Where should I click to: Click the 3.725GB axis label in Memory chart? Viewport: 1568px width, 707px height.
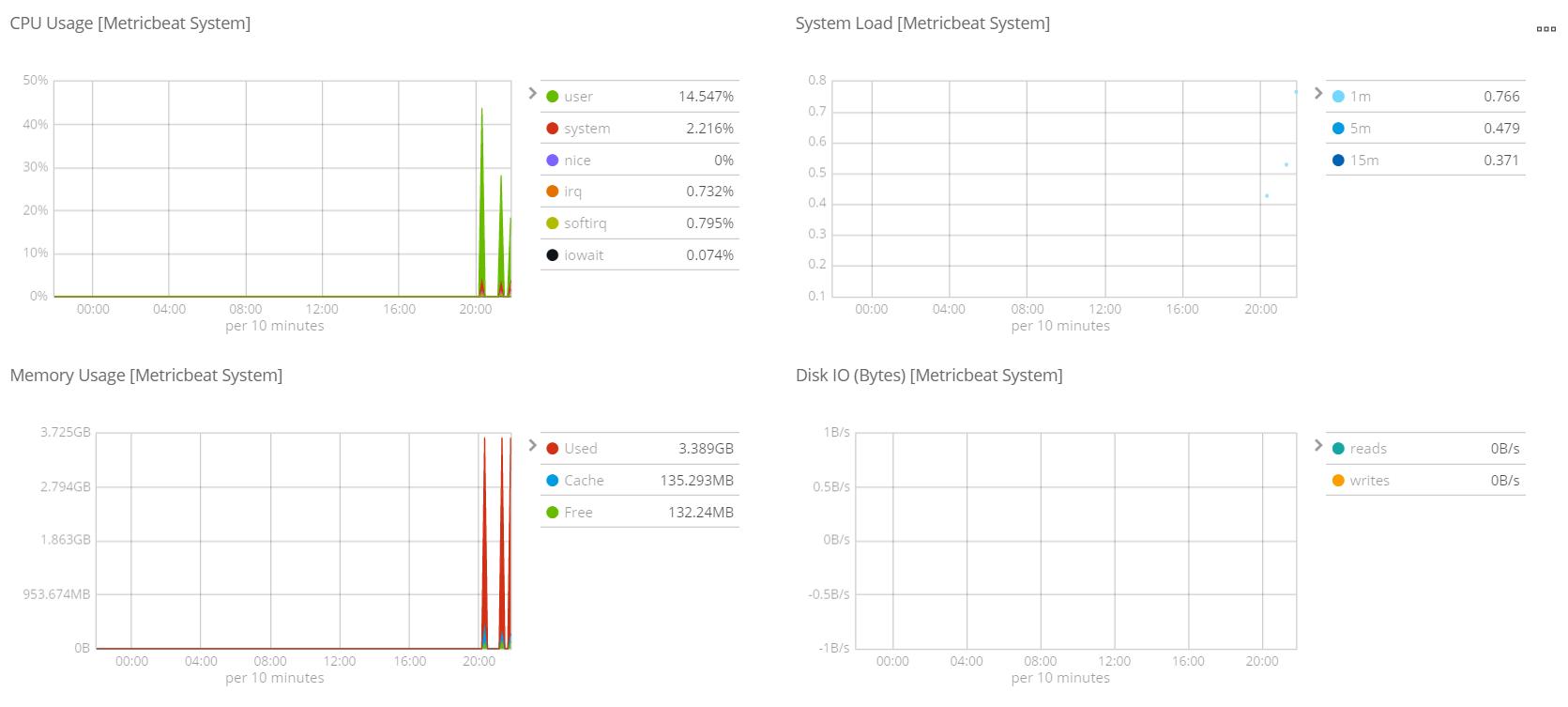(66, 433)
